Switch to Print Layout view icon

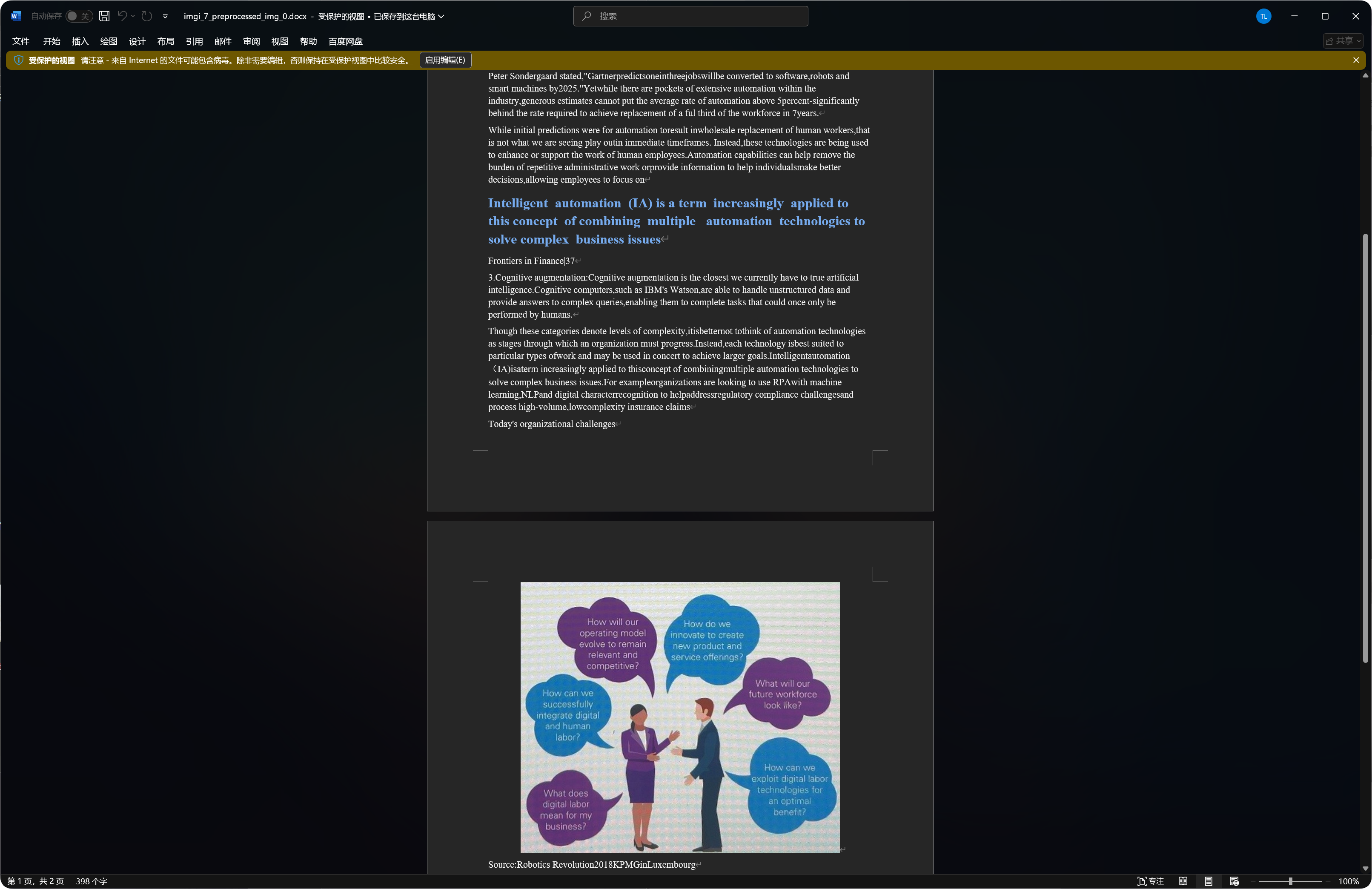[x=1208, y=881]
